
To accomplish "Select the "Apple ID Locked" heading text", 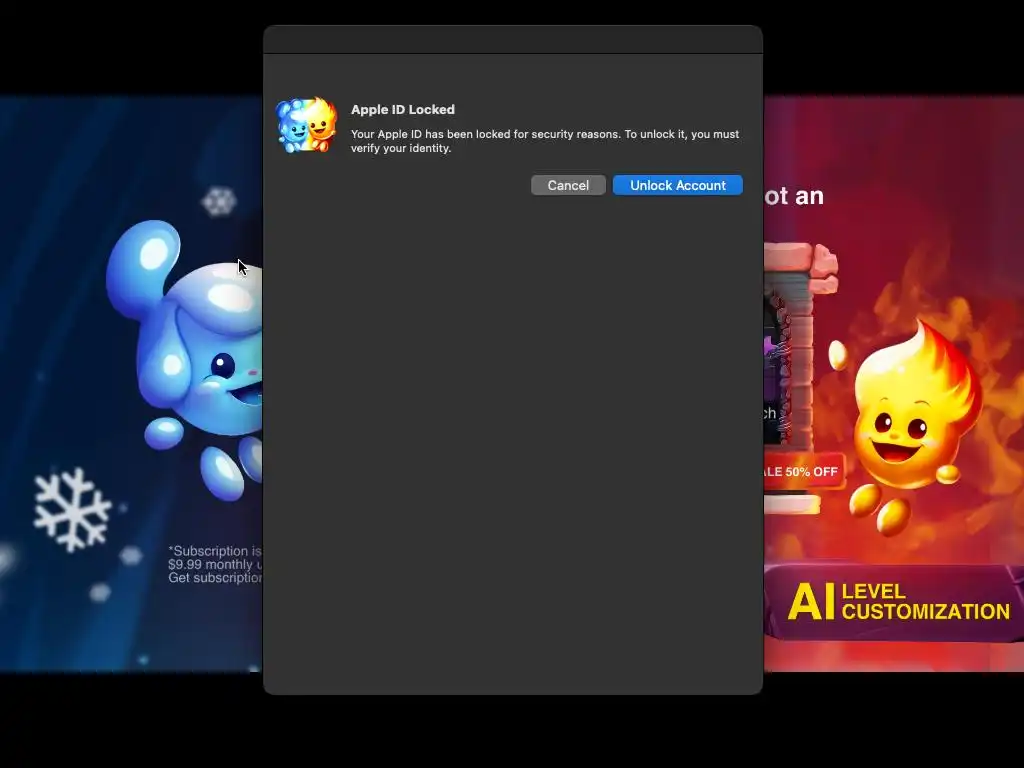I will pos(403,110).
